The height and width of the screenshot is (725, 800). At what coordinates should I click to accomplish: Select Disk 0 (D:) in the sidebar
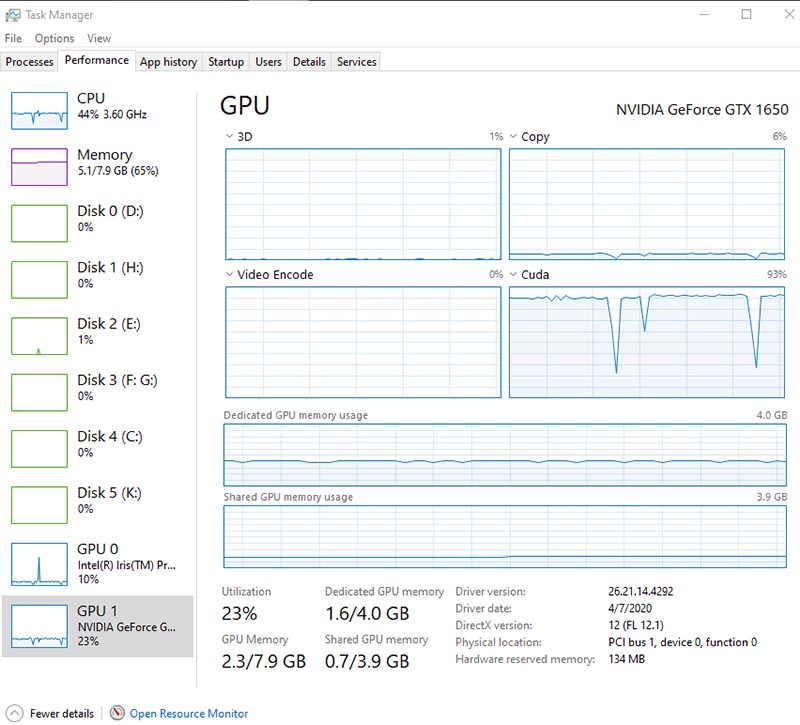(x=98, y=223)
